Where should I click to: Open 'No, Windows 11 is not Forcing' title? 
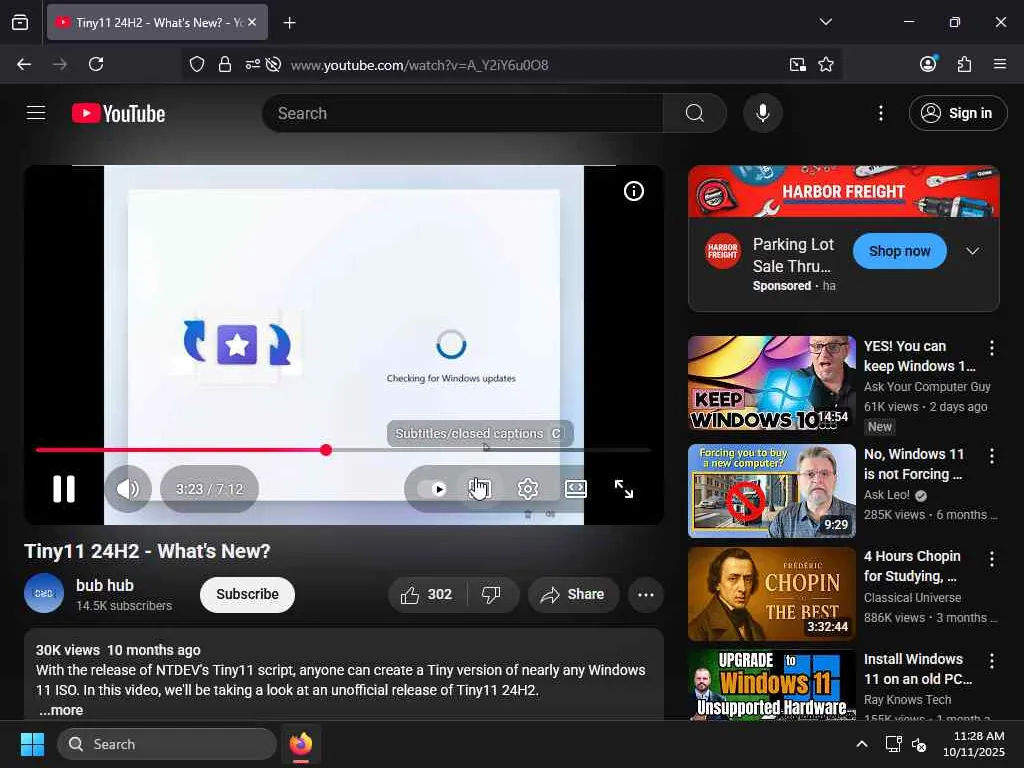point(914,464)
